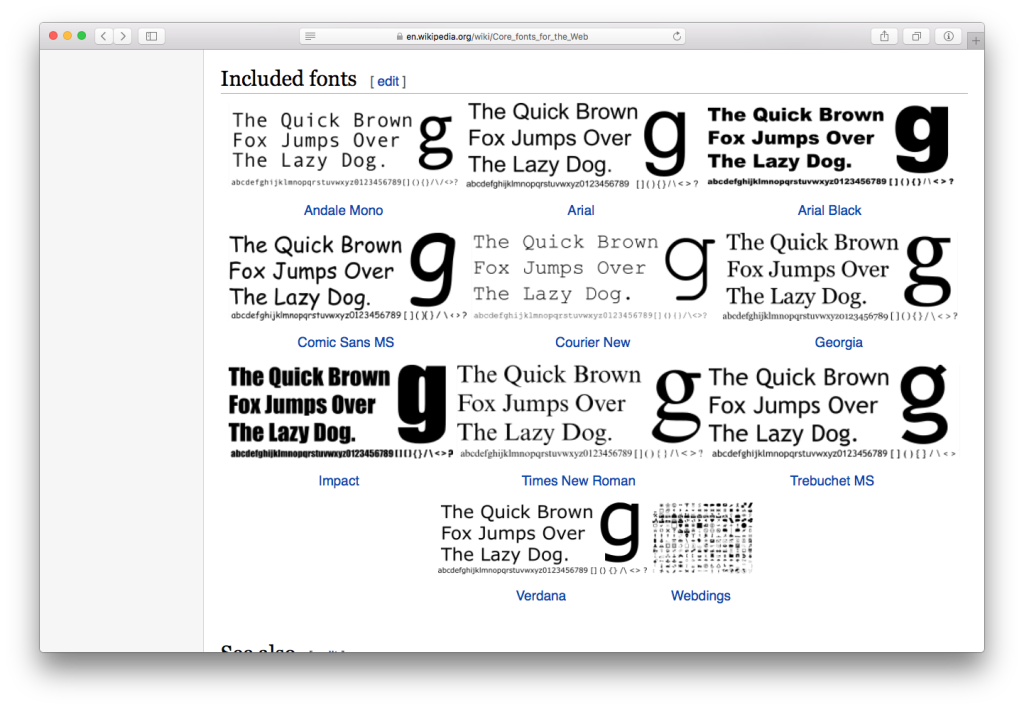Open the Trebuchet MS link
This screenshot has width=1024, height=709.
coord(832,481)
